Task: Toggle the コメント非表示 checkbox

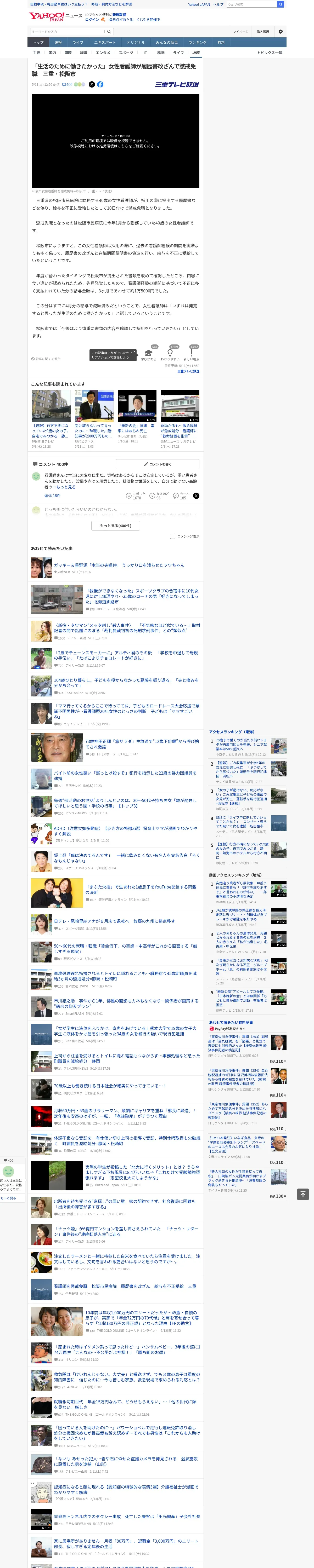Action: tap(172, 536)
